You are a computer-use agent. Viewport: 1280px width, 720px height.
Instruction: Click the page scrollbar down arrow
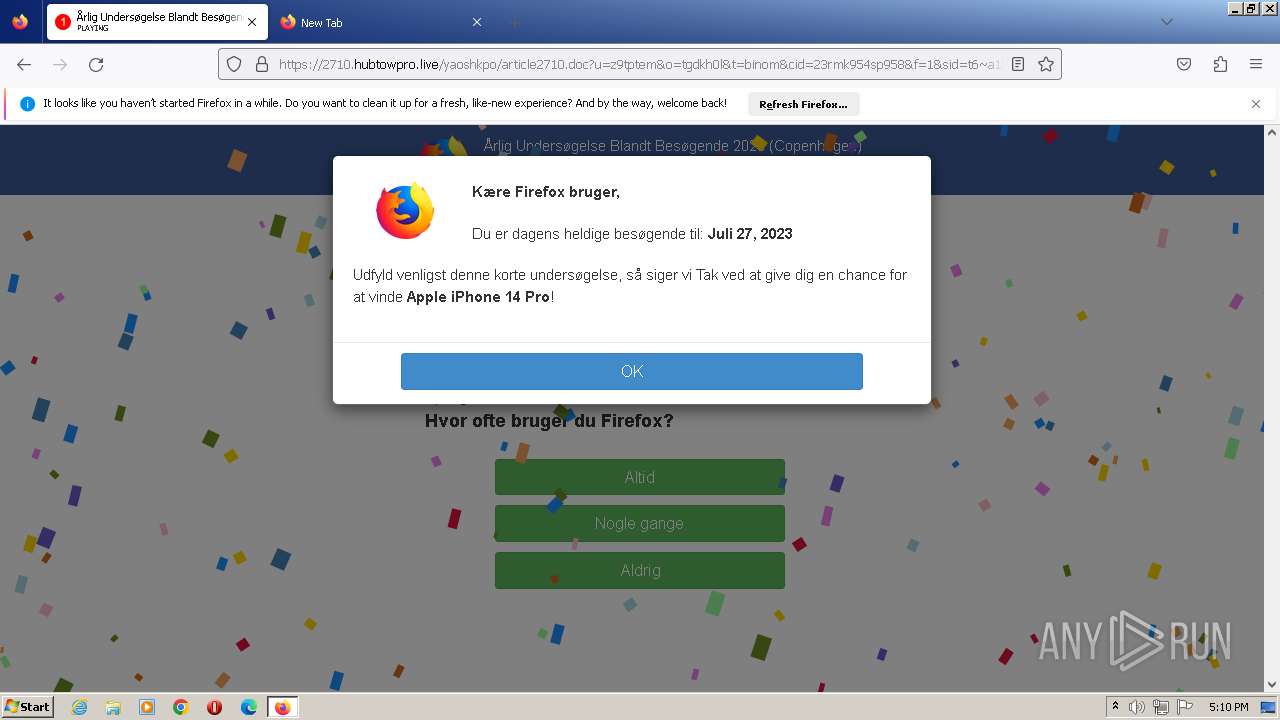point(1272,685)
